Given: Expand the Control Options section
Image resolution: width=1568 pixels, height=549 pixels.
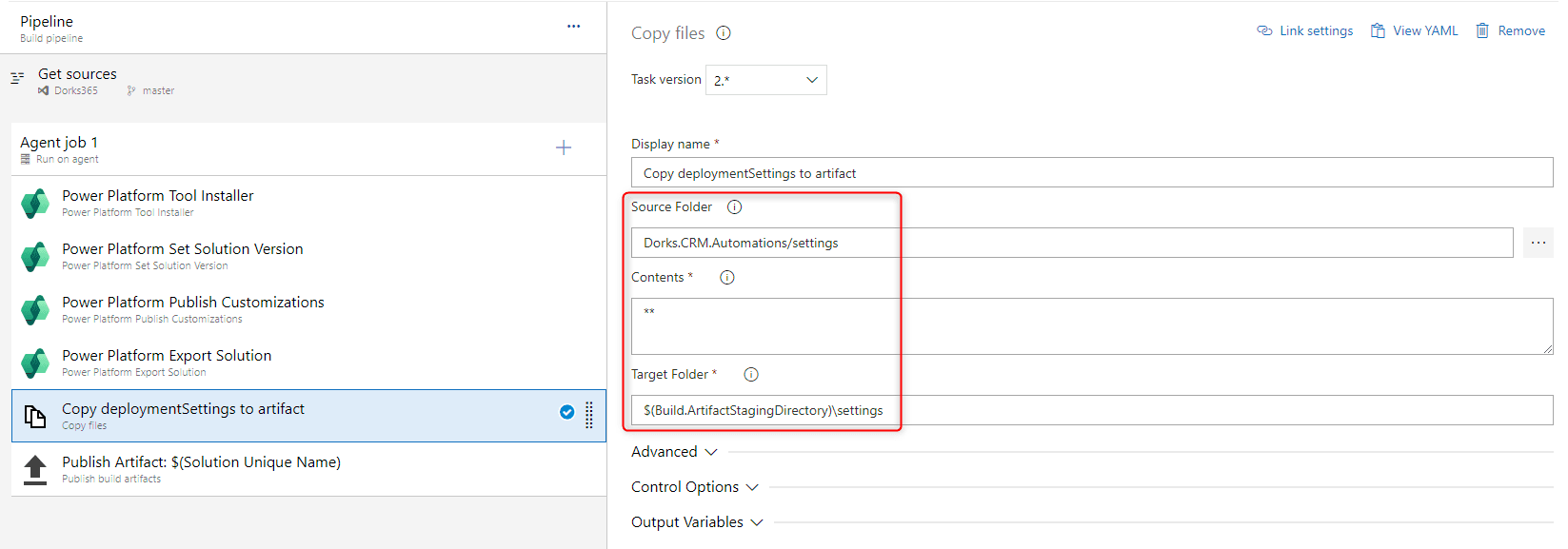Looking at the screenshot, I should [x=695, y=487].
